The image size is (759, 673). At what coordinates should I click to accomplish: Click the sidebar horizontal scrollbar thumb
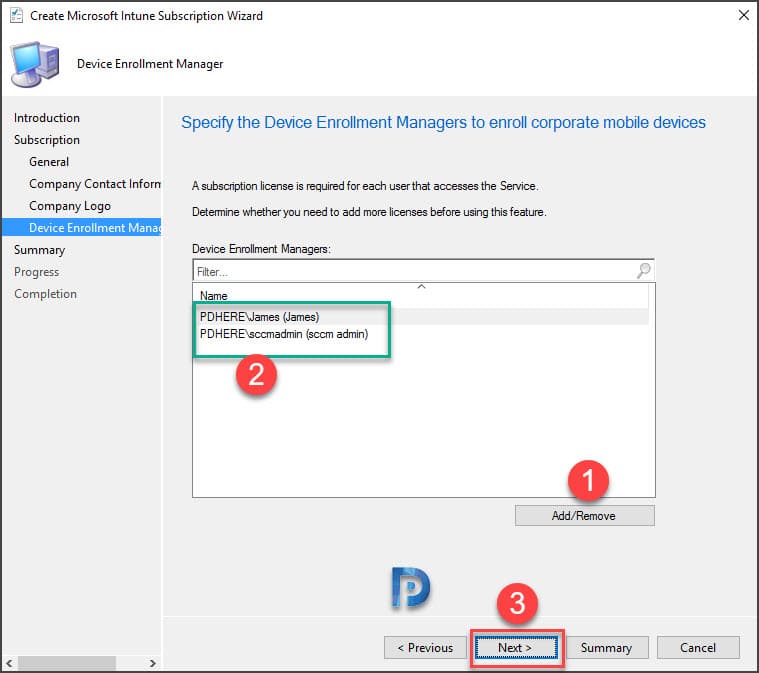tap(67, 663)
